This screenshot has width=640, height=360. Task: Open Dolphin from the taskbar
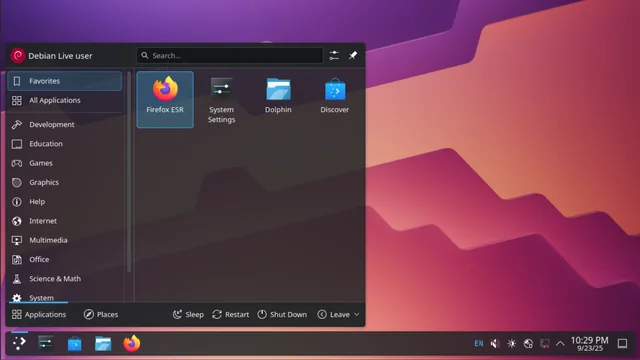103,343
